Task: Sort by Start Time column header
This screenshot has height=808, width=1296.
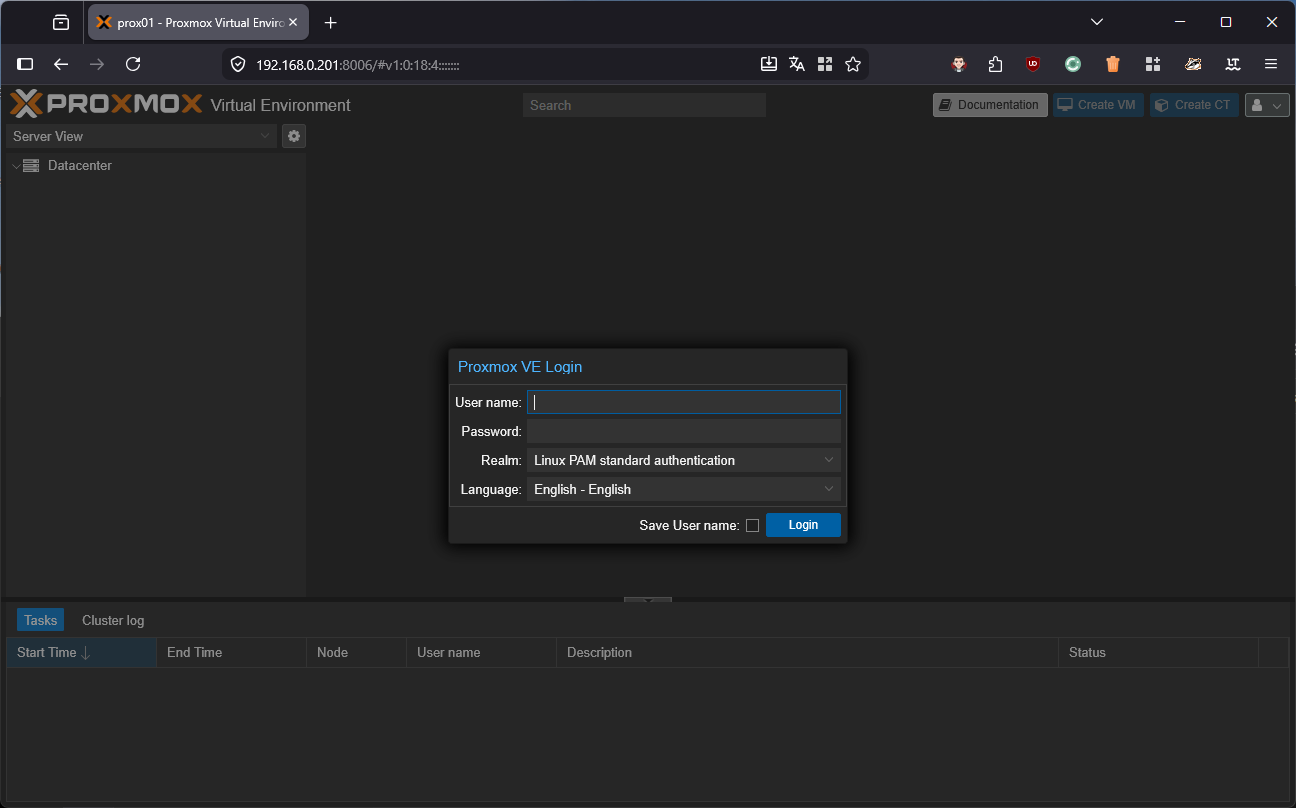Action: 81,652
